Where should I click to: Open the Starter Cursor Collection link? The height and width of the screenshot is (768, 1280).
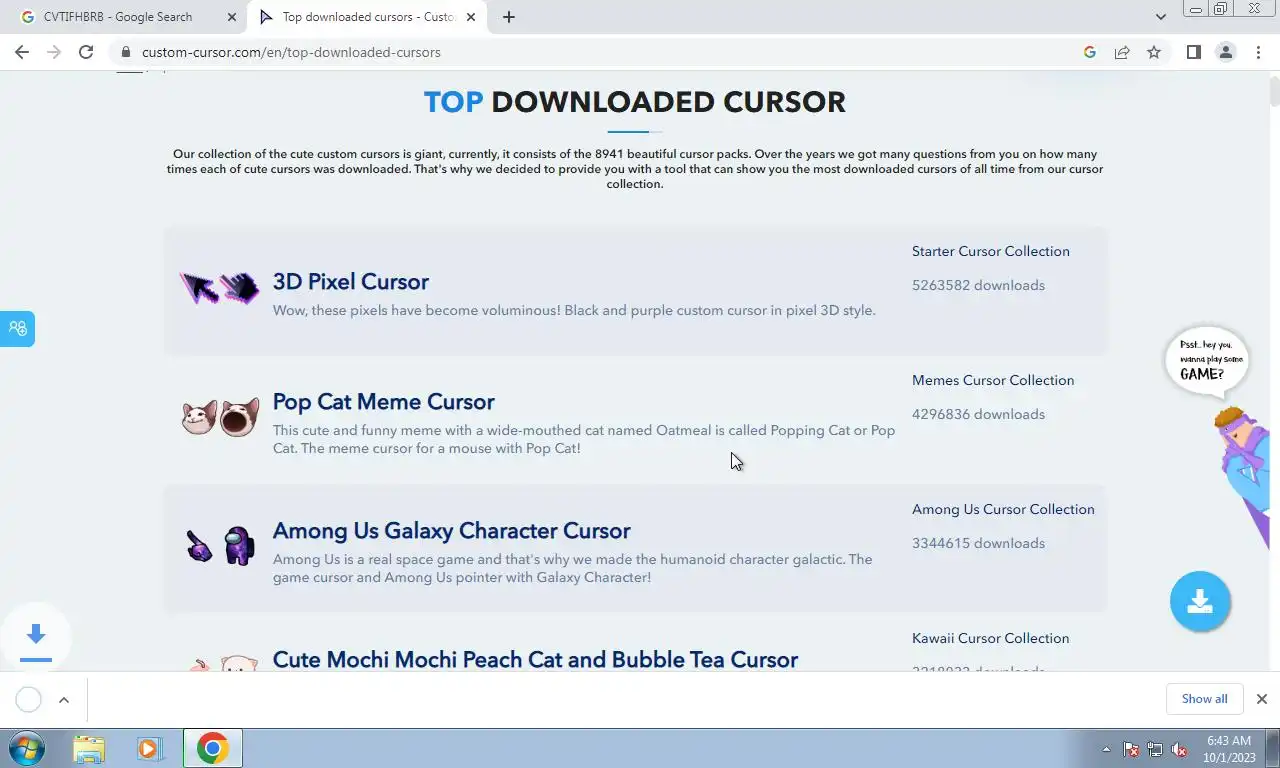pos(991,251)
